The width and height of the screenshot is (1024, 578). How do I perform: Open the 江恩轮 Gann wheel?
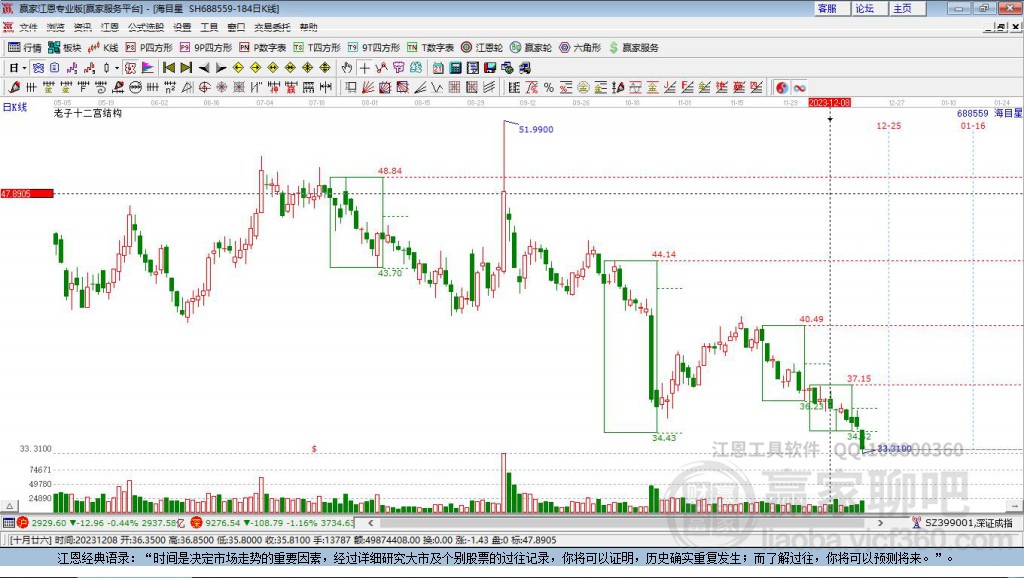[x=482, y=48]
